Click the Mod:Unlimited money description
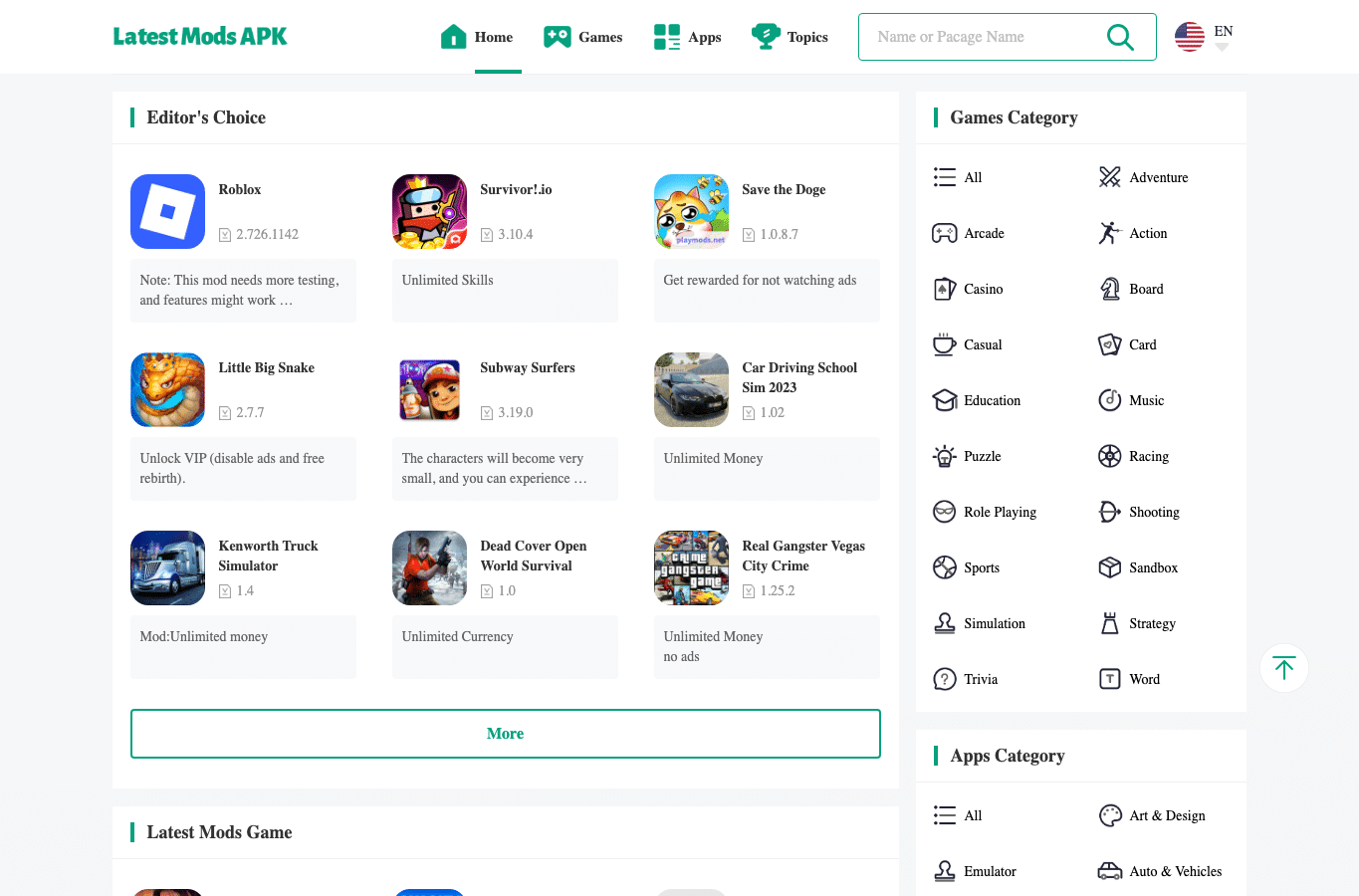 pos(203,636)
